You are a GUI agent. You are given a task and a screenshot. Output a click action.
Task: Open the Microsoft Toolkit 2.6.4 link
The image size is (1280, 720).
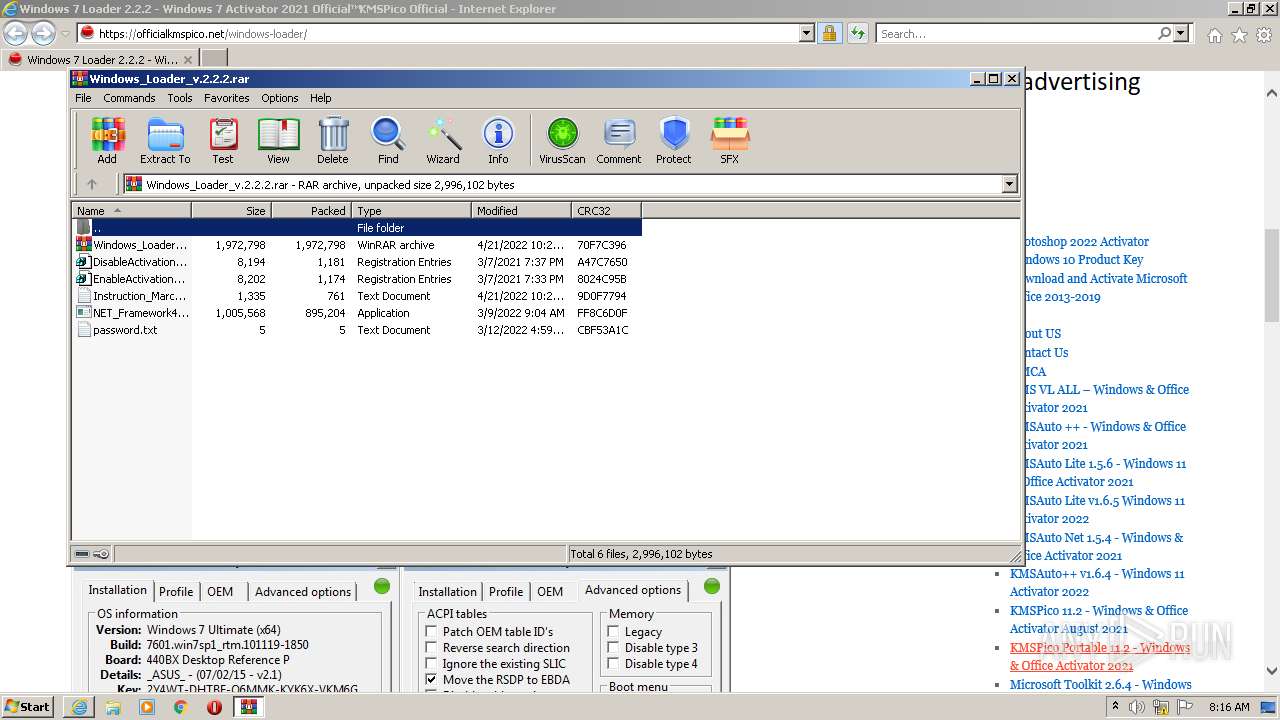tap(1100, 684)
